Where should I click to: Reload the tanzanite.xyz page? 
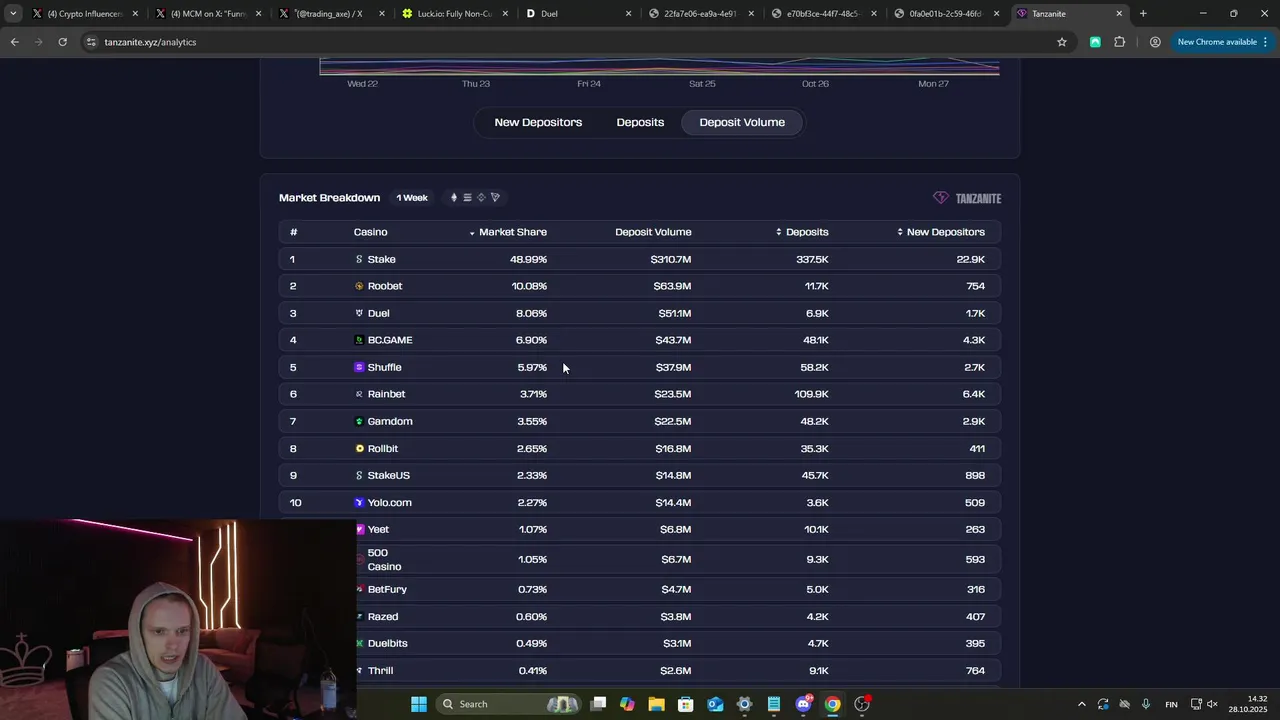pos(62,42)
